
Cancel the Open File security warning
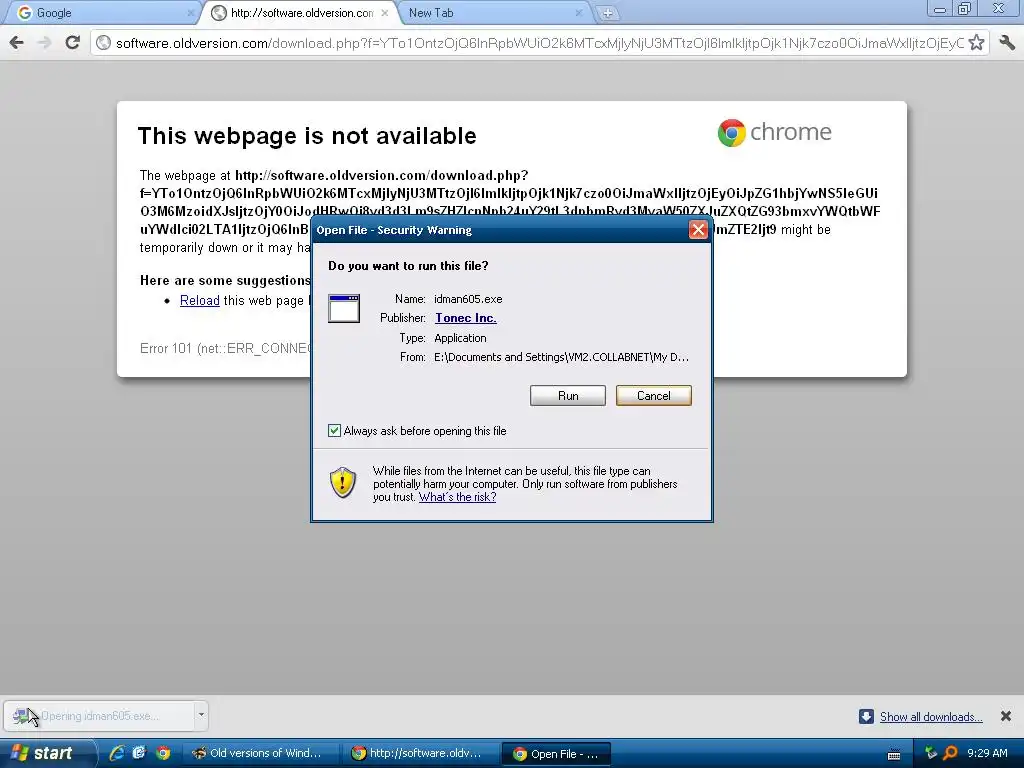point(653,396)
